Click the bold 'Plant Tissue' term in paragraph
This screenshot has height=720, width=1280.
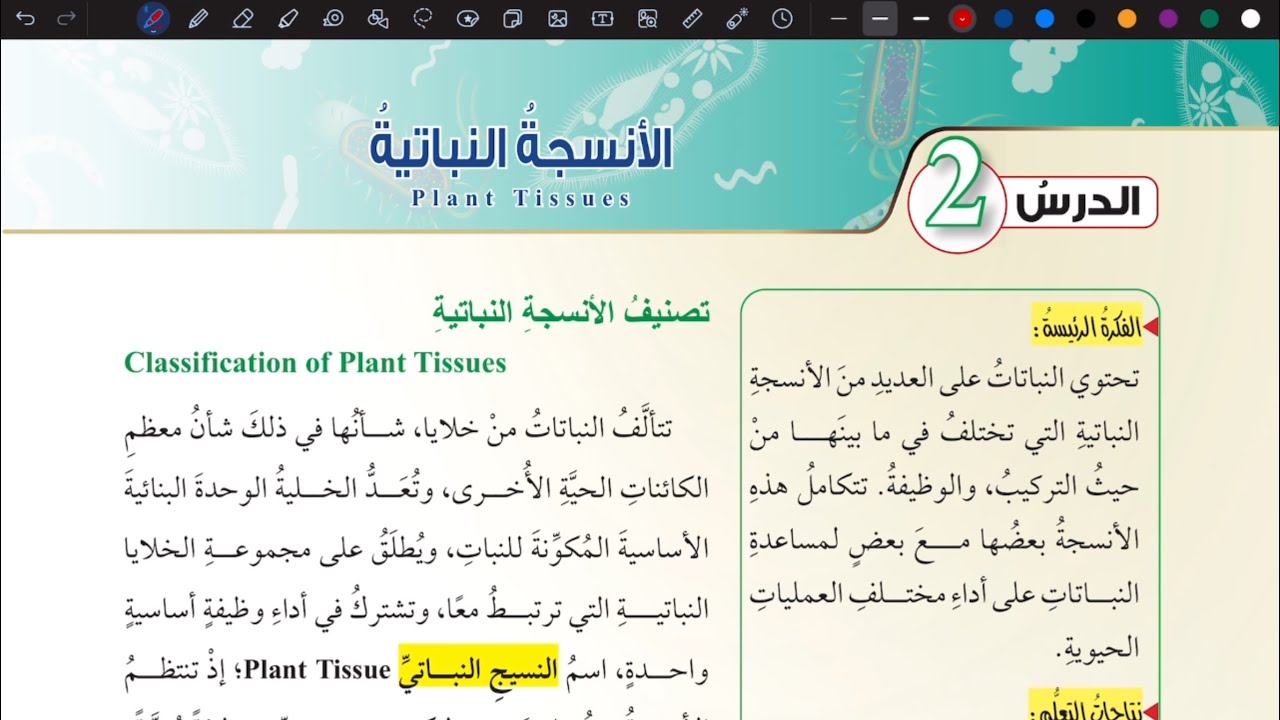(x=316, y=669)
